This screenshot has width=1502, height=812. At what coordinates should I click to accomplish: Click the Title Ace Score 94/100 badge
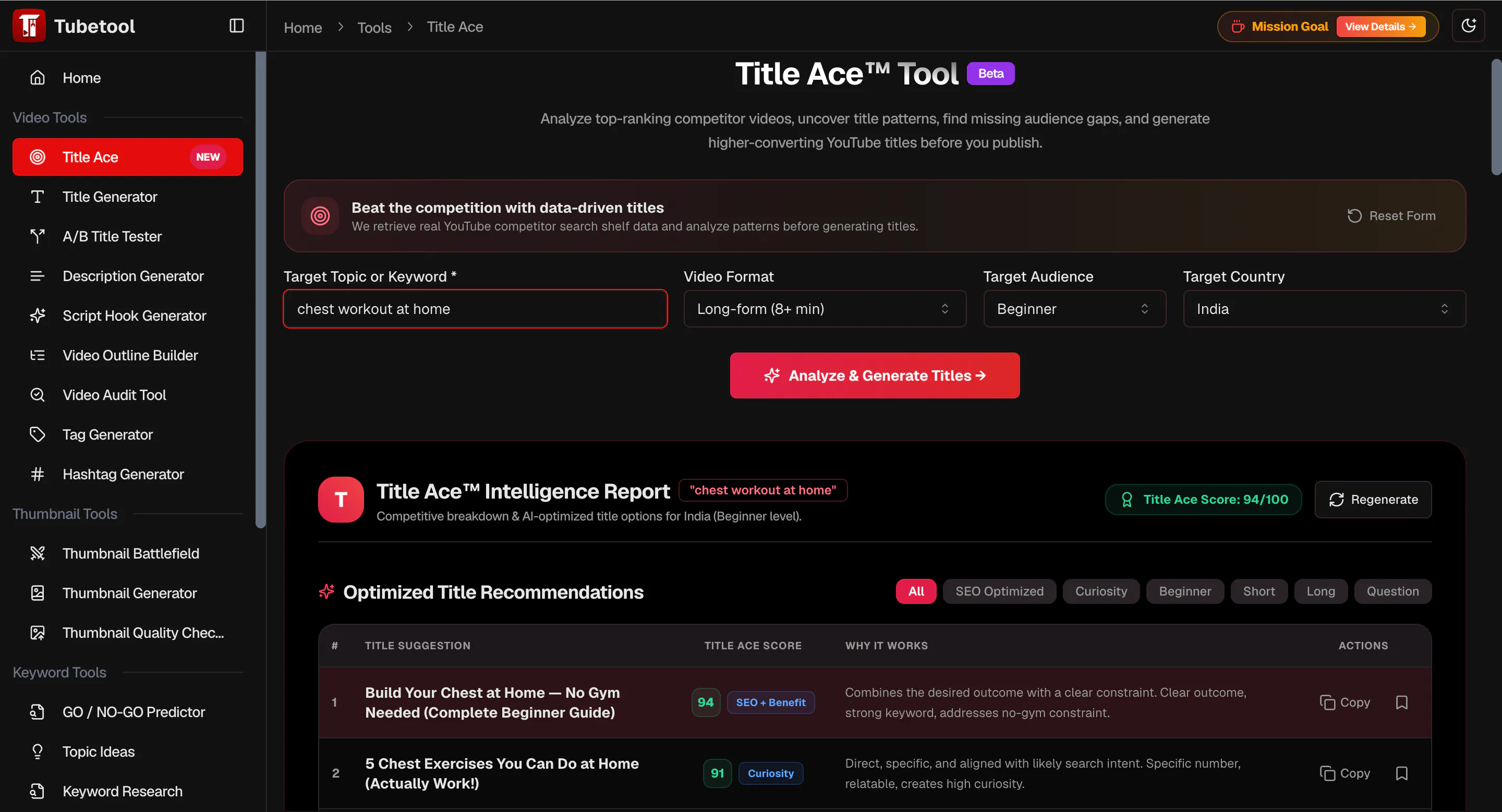click(x=1204, y=500)
